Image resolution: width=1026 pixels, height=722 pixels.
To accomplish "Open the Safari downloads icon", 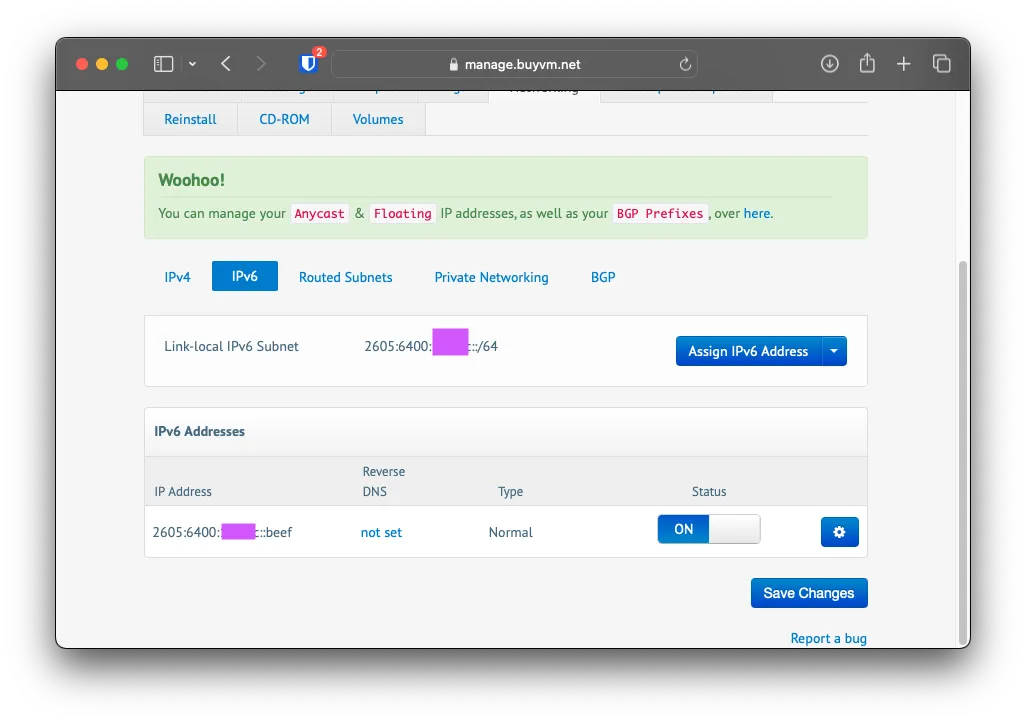I will pyautogui.click(x=829, y=64).
